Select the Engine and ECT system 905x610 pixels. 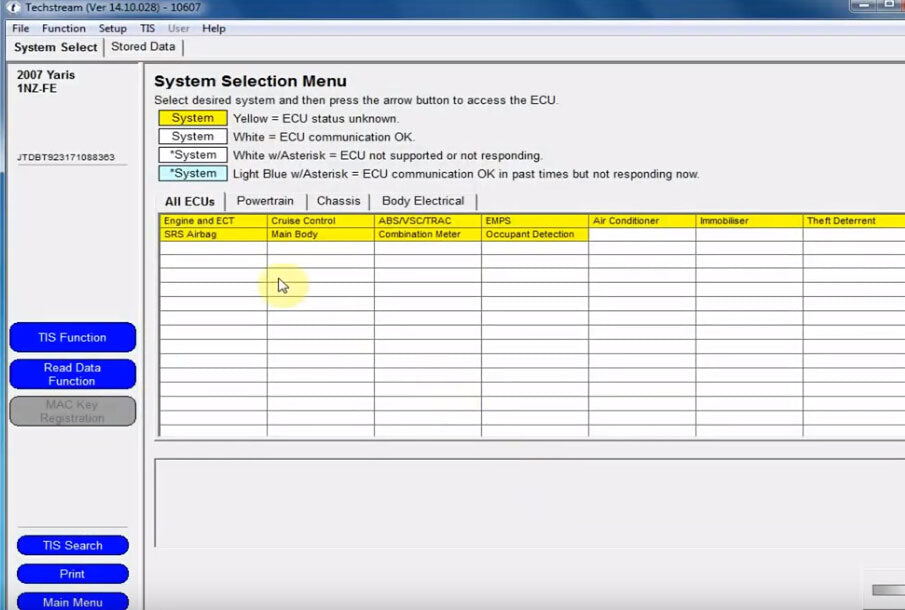coord(214,220)
